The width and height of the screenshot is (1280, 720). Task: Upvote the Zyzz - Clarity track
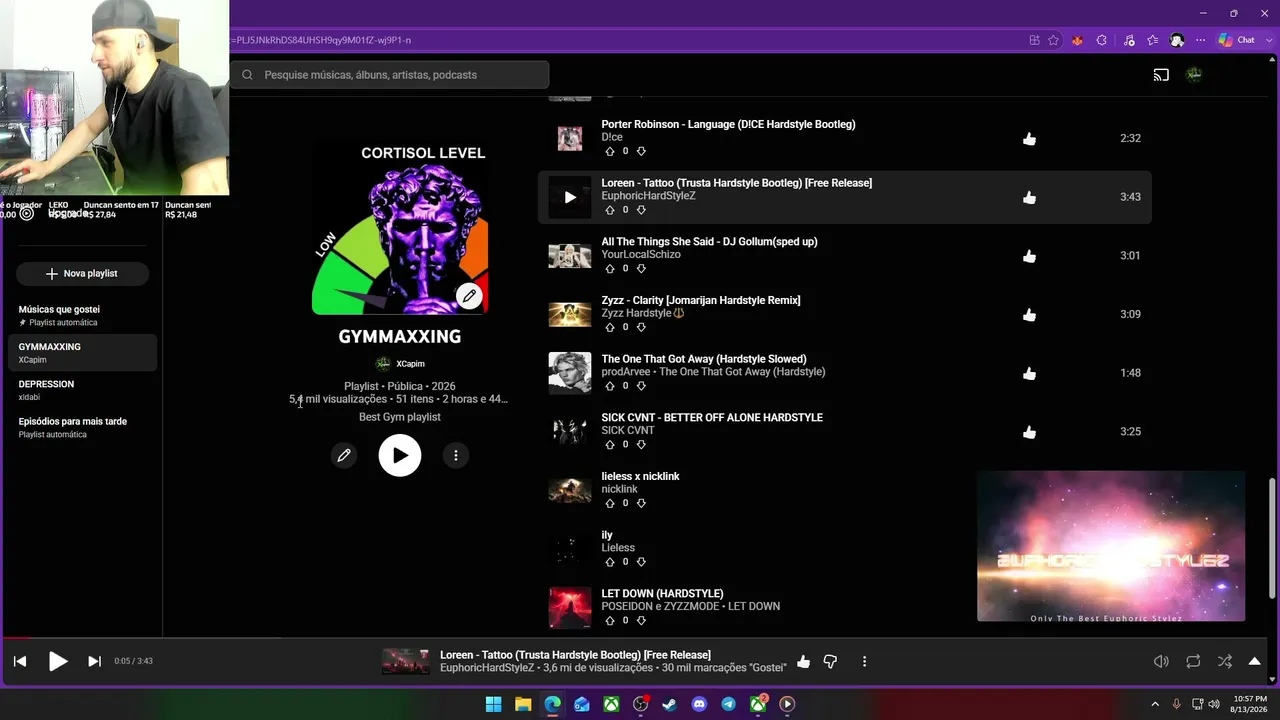tap(610, 327)
